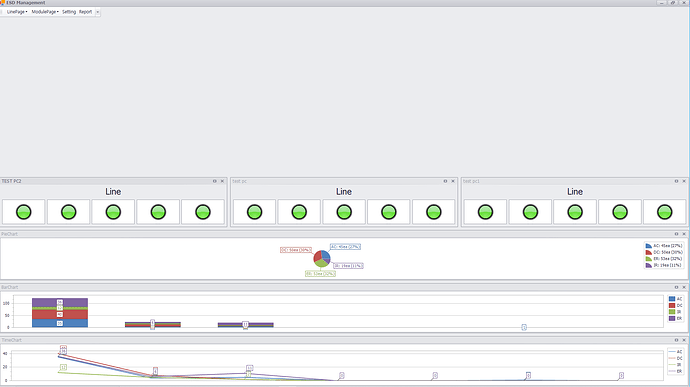Click the "ER: 53ea (32%)" pie legend entry
690x387 pixels.
click(664, 259)
